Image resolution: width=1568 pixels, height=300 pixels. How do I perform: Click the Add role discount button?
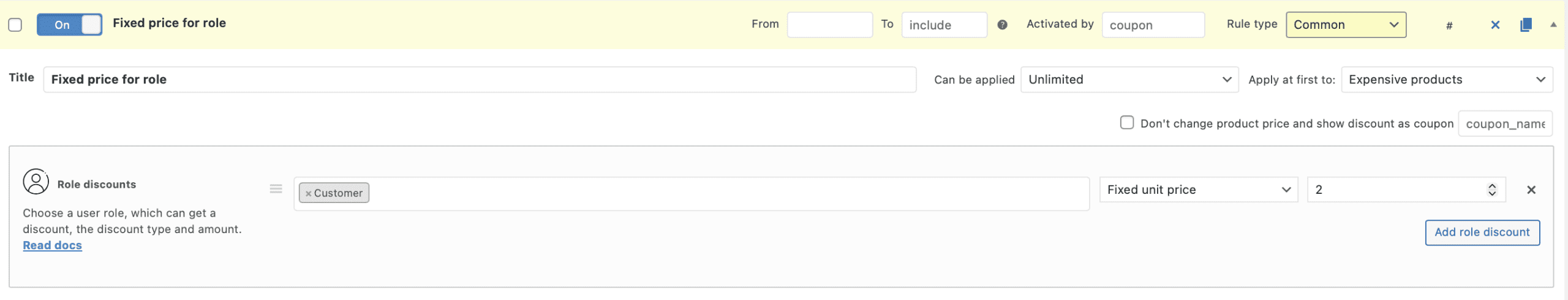coord(1482,233)
